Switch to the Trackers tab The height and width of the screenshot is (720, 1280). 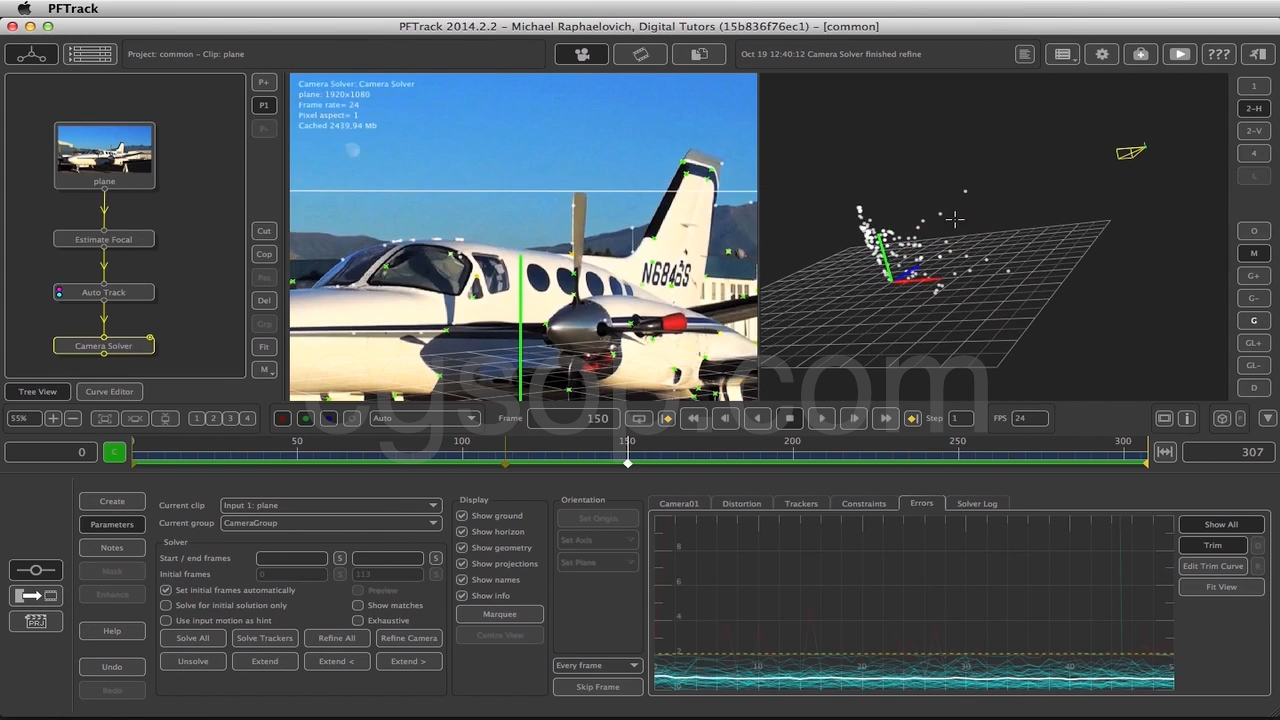[x=801, y=504]
